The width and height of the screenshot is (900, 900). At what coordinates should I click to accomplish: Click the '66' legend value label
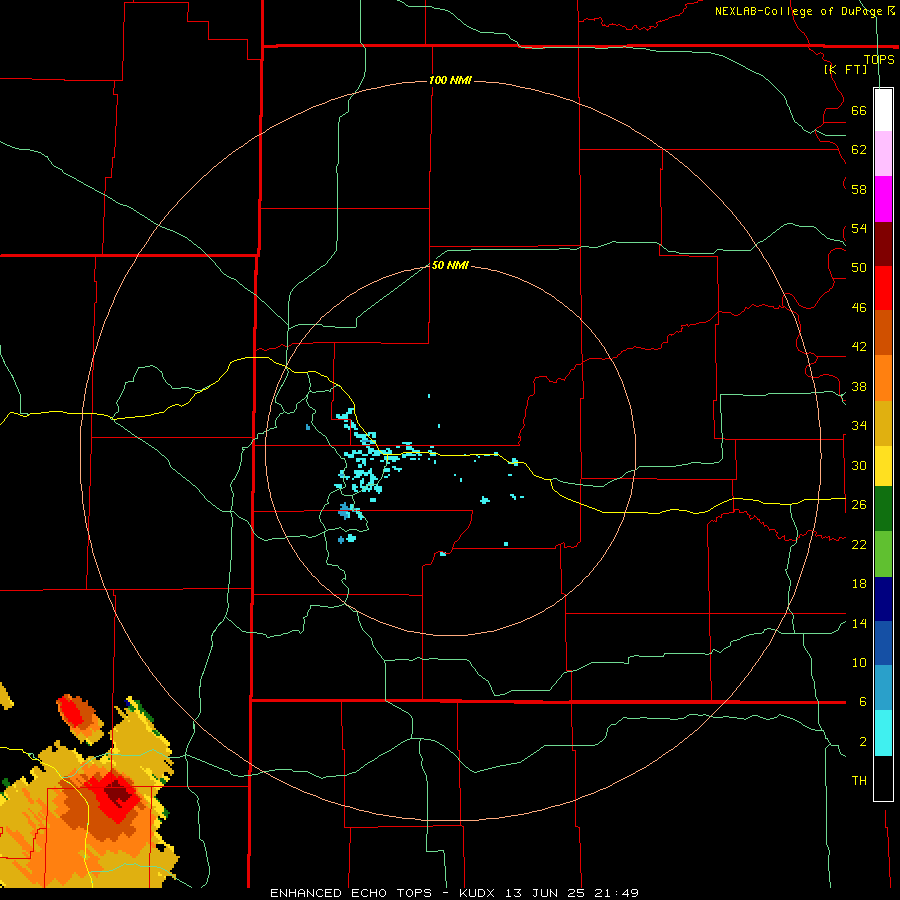859,110
